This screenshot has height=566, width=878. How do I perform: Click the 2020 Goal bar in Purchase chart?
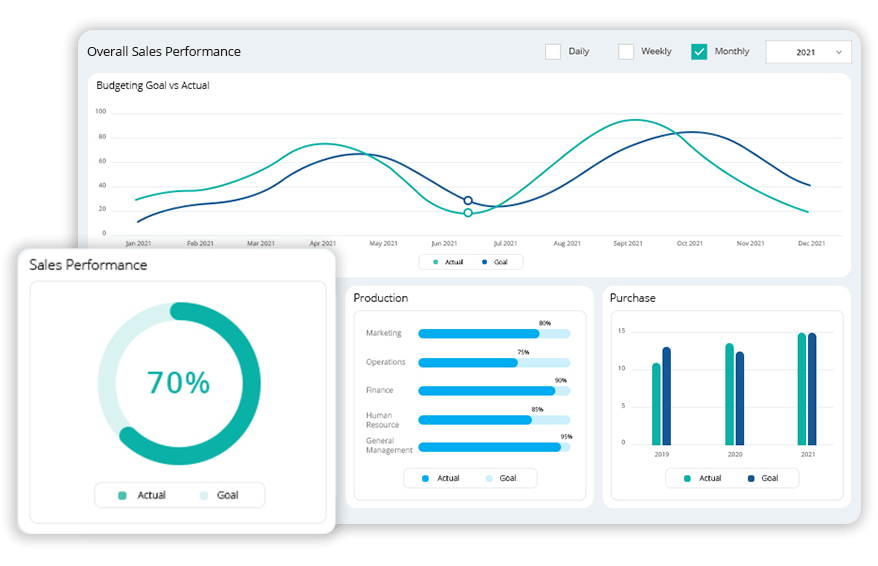(740, 398)
